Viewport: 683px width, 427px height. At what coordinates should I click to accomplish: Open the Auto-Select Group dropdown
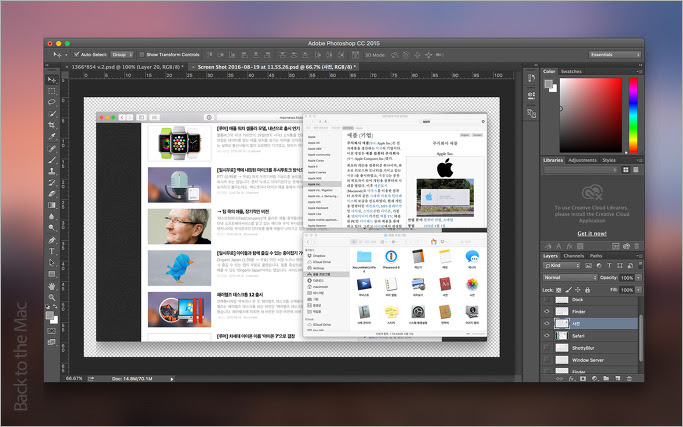[x=122, y=54]
